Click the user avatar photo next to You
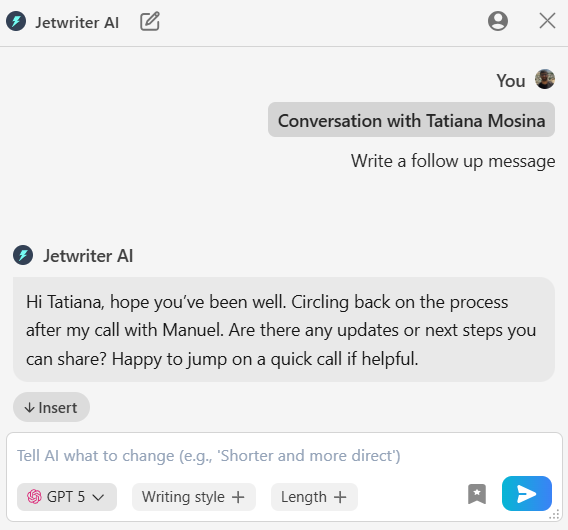The height and width of the screenshot is (530, 568). [x=545, y=79]
